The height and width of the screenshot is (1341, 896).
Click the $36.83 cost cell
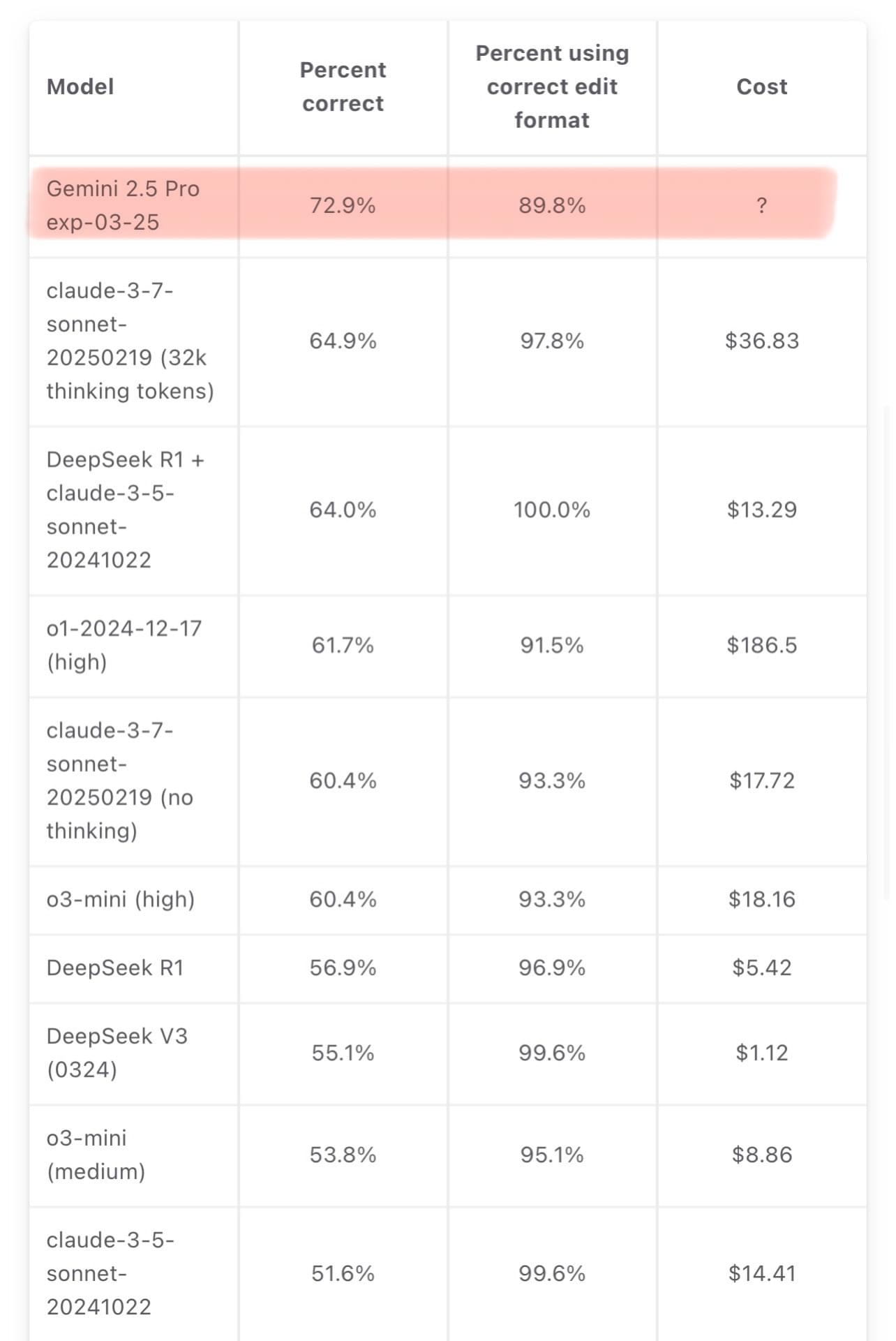pyautogui.click(x=761, y=341)
